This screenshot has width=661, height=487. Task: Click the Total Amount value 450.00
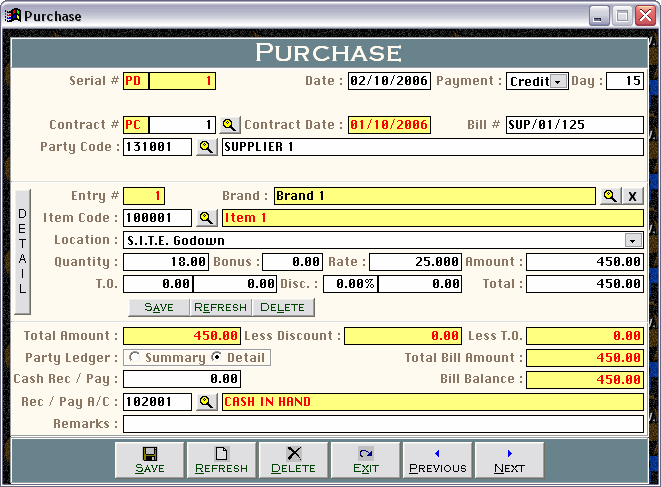[182, 336]
